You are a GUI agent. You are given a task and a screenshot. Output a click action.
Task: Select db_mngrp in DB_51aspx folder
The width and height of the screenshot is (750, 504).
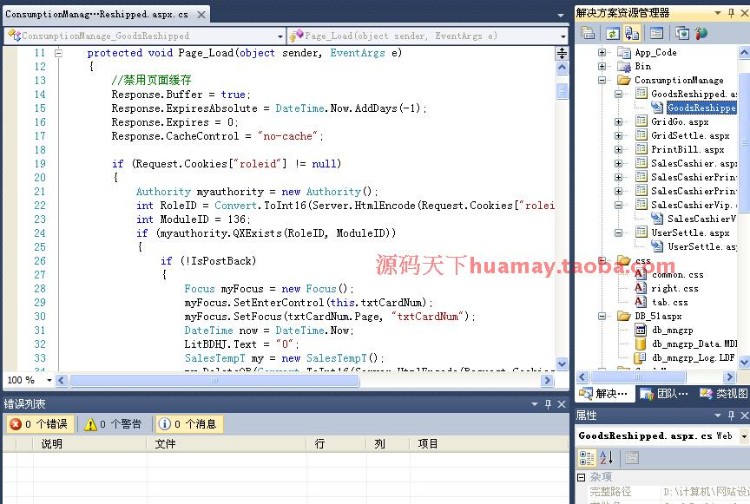tap(673, 330)
